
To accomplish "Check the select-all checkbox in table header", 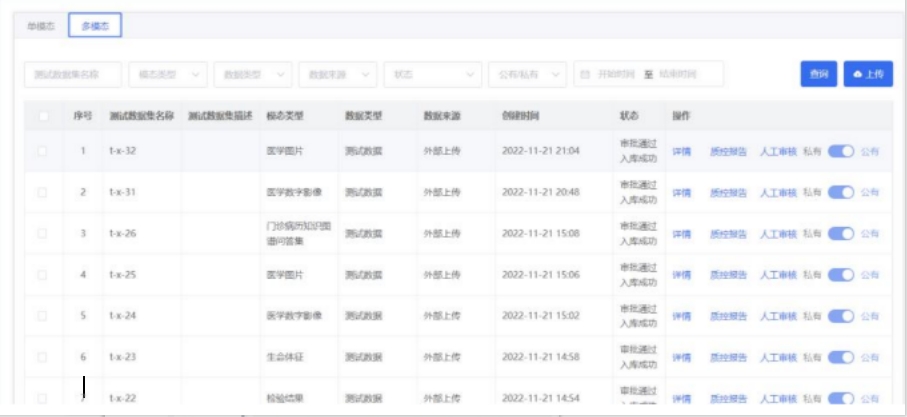I will coord(42,116).
